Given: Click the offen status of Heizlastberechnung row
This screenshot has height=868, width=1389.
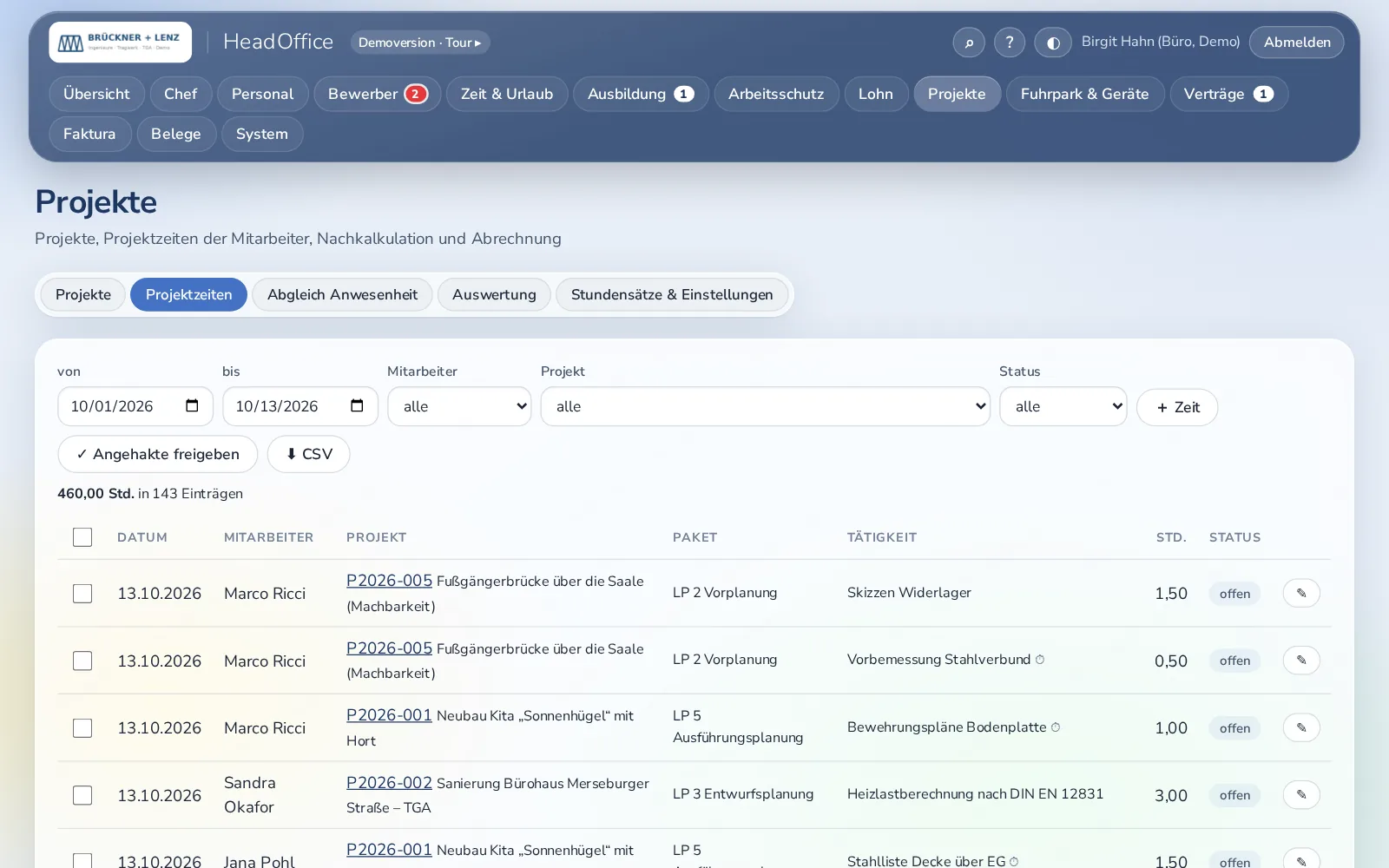Looking at the screenshot, I should pos(1234,795).
